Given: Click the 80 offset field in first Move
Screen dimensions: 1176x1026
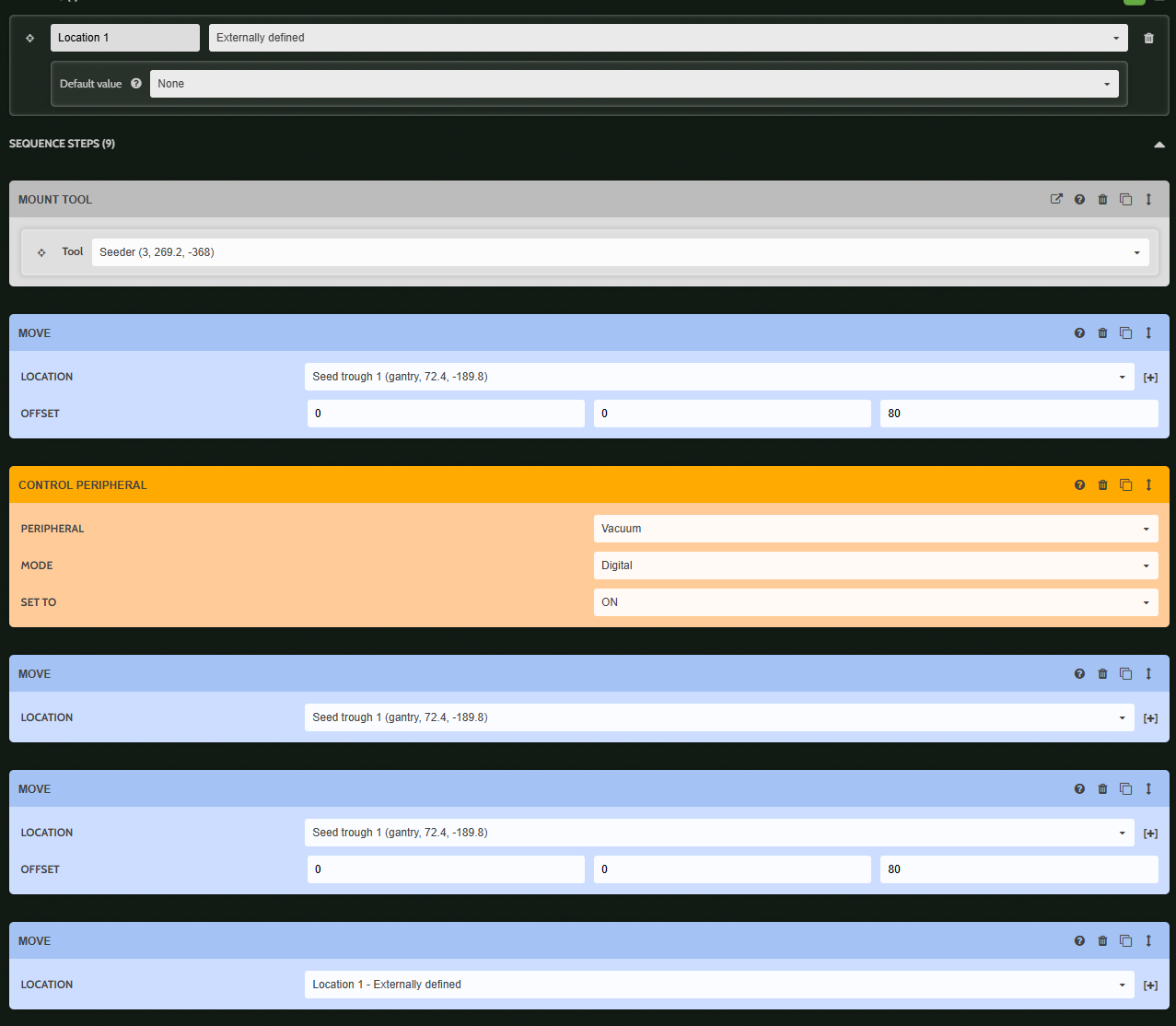Looking at the screenshot, I should coord(1019,414).
